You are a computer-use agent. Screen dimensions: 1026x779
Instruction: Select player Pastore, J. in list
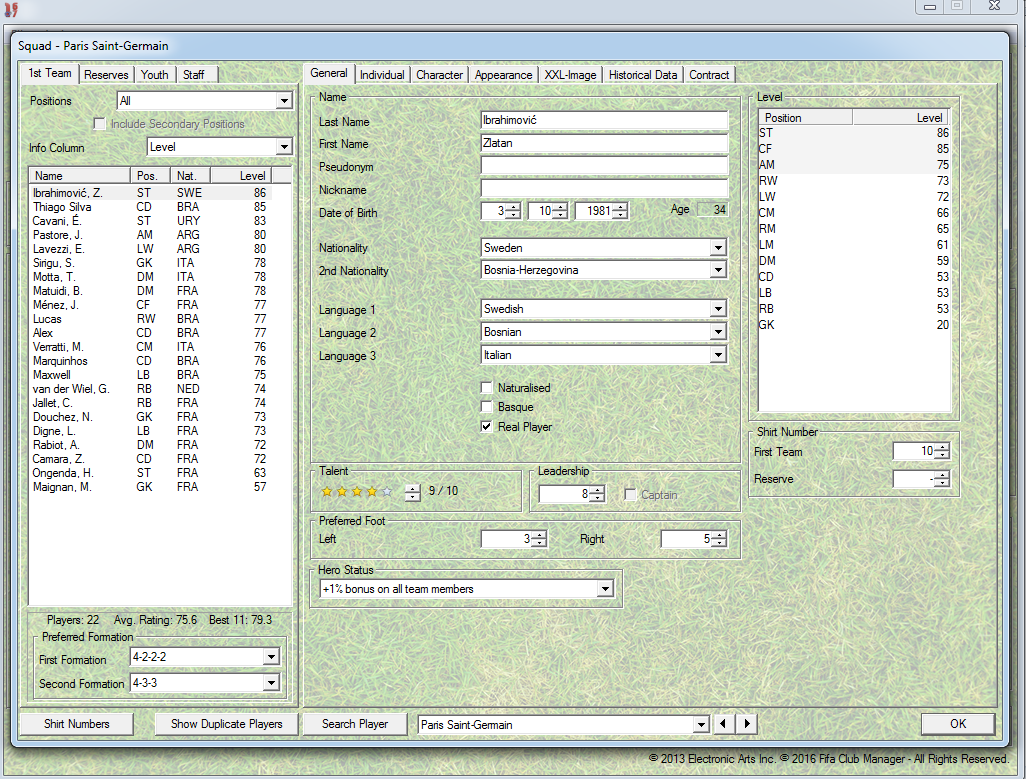pyautogui.click(x=150, y=235)
